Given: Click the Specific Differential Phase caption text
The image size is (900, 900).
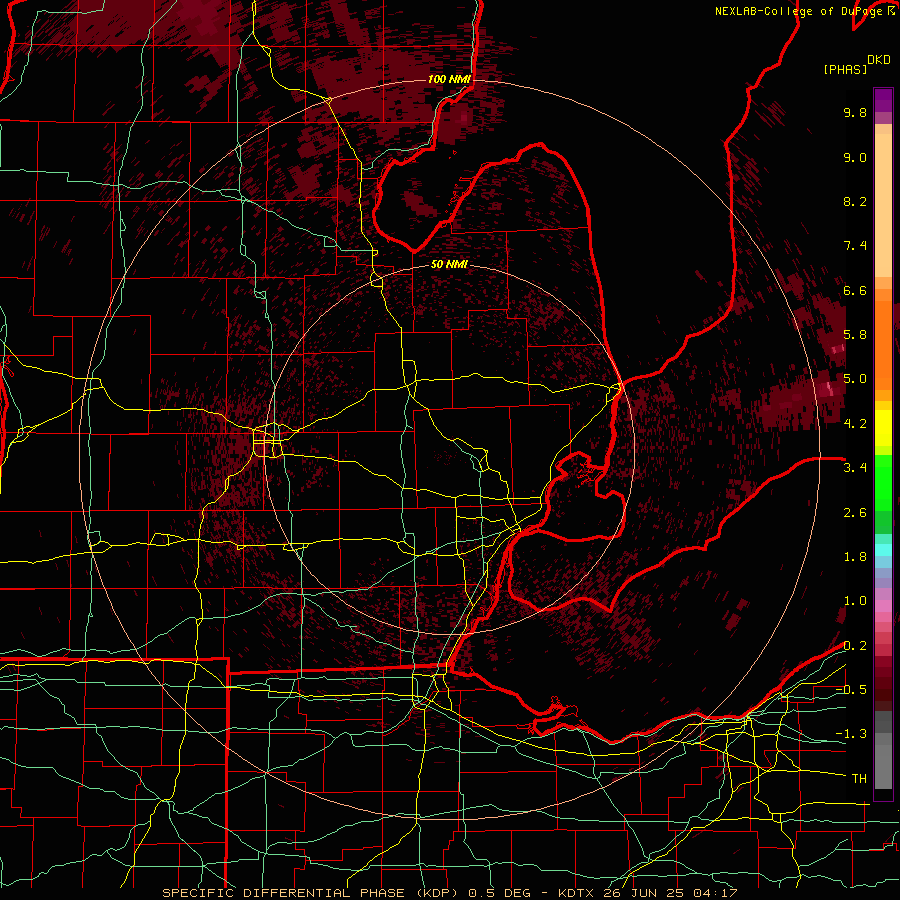Looking at the screenshot, I should [450, 893].
